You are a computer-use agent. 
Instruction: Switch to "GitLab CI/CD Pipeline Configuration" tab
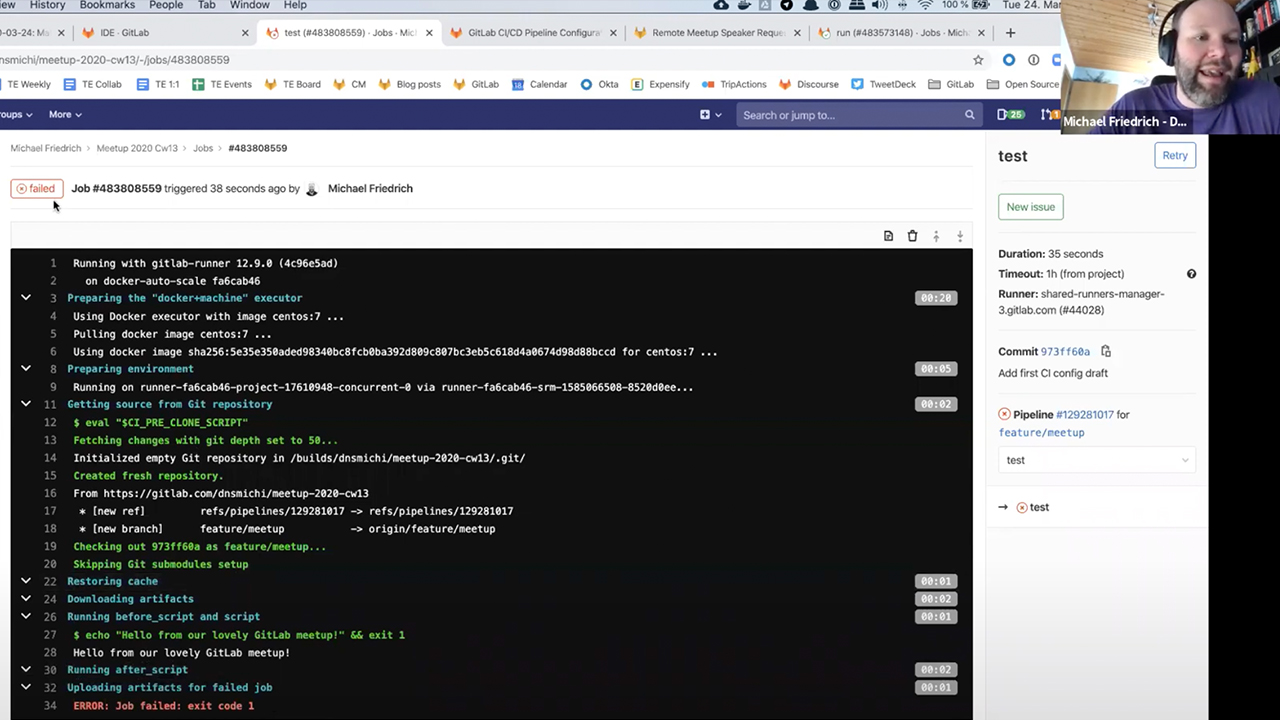[535, 33]
